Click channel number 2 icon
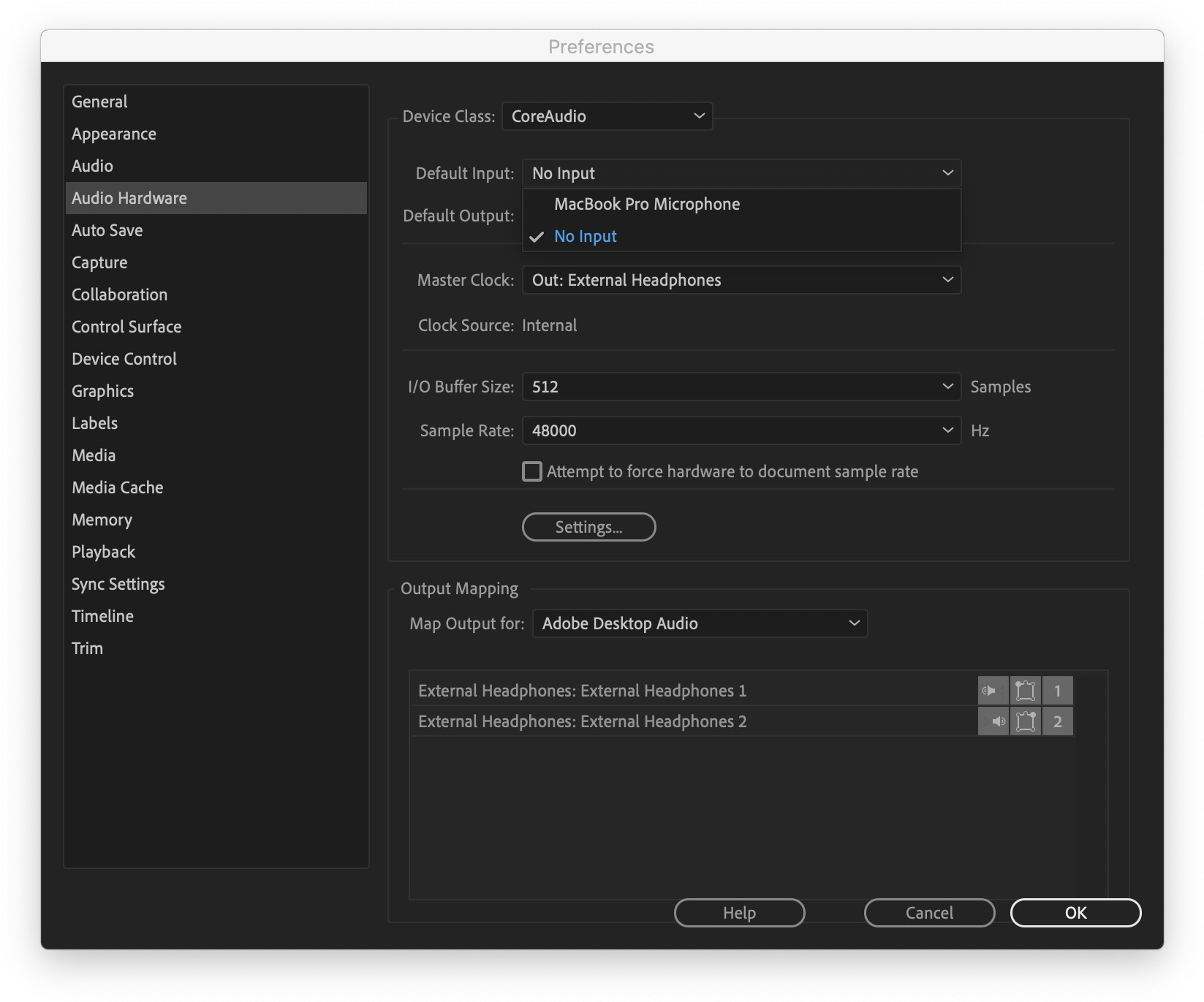 coord(1057,721)
